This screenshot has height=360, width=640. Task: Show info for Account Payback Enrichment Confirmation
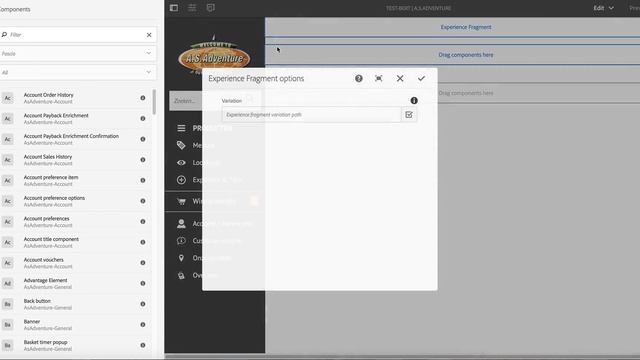click(143, 139)
